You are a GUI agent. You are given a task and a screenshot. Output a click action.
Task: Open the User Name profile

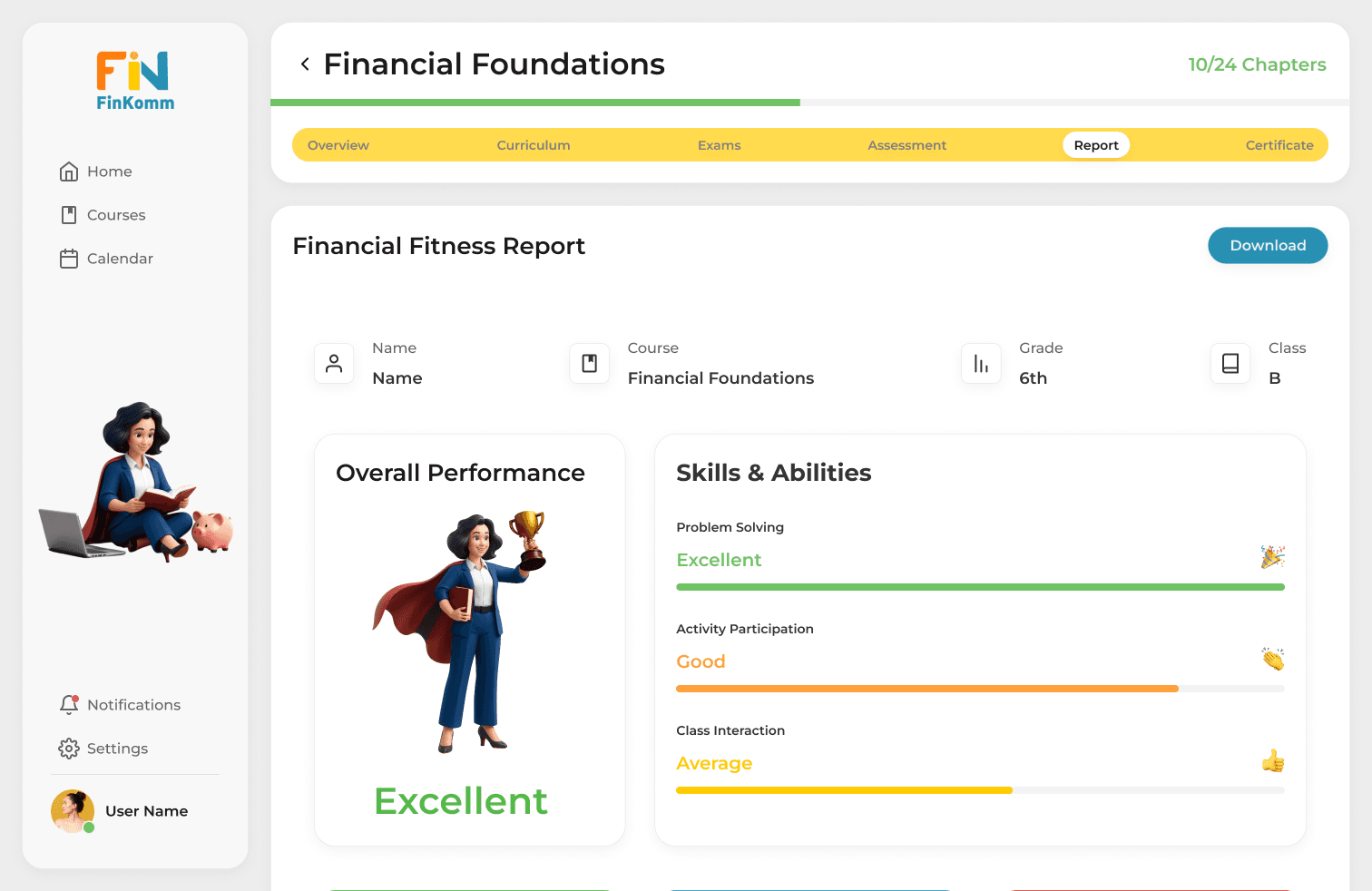(147, 811)
